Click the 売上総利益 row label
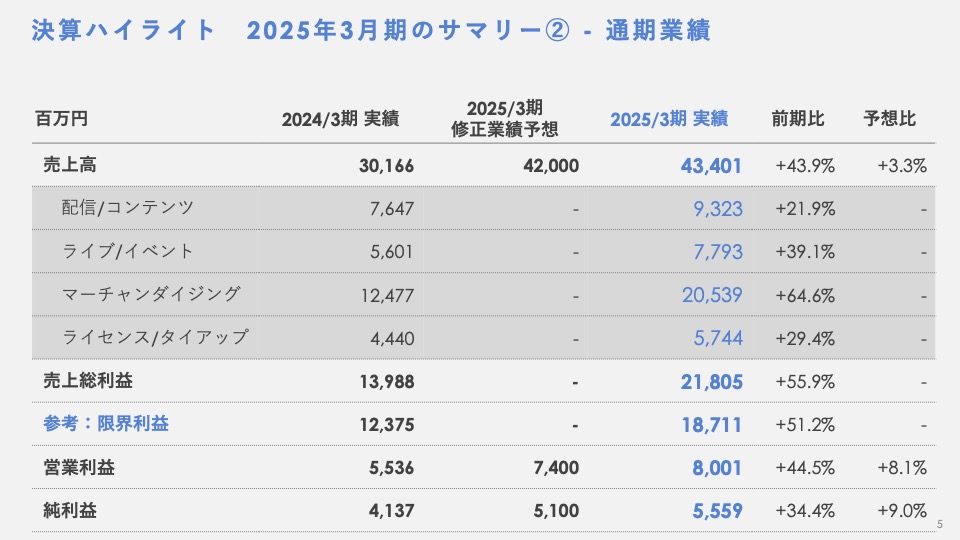Viewport: 960px width, 540px height. click(x=88, y=381)
